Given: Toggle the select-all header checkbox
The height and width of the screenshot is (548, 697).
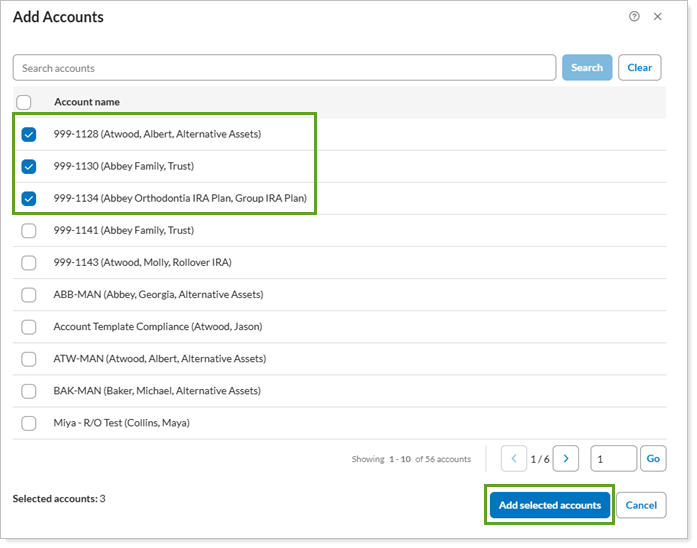Looking at the screenshot, I should click(x=25, y=102).
